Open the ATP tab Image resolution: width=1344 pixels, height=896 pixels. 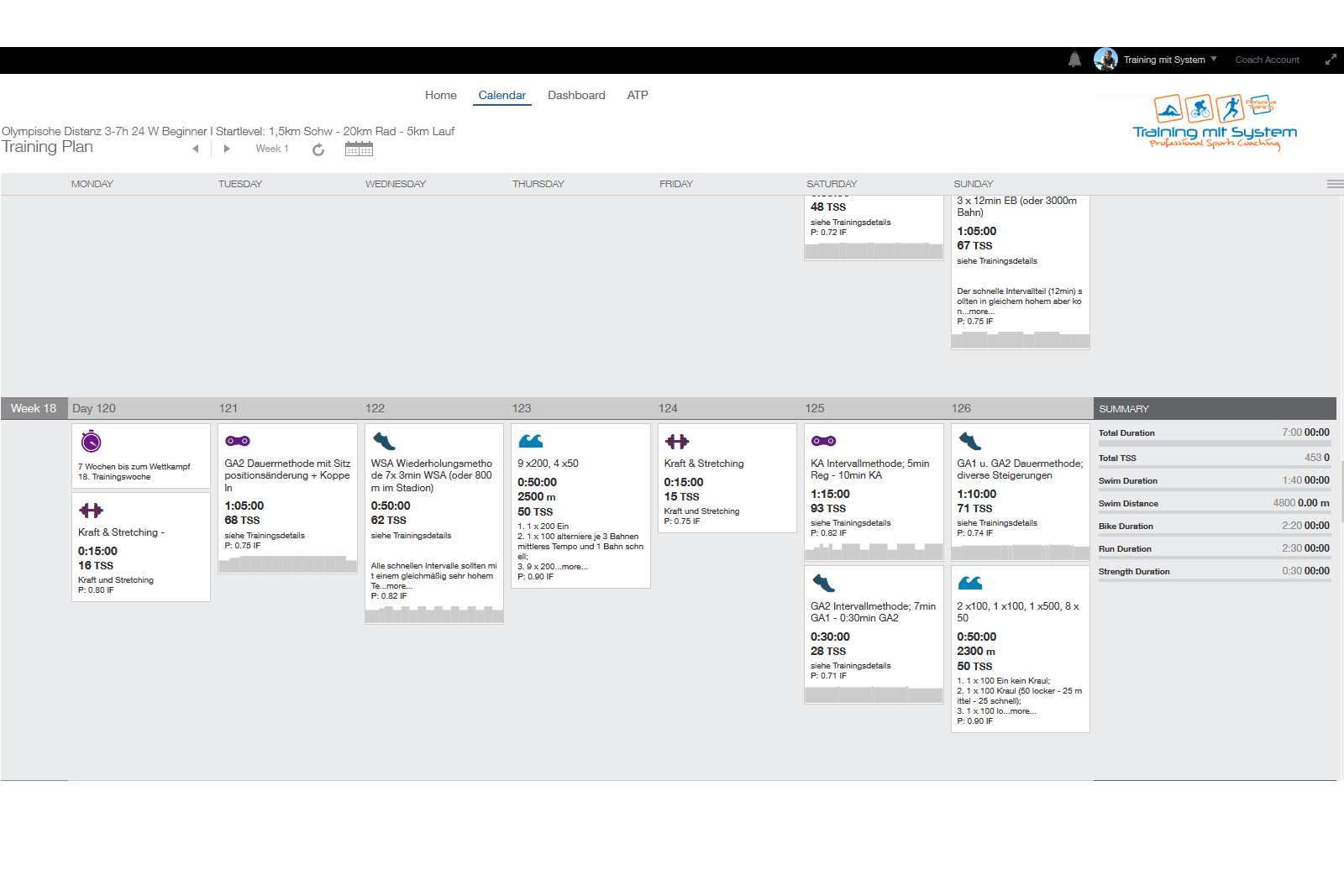pos(638,95)
